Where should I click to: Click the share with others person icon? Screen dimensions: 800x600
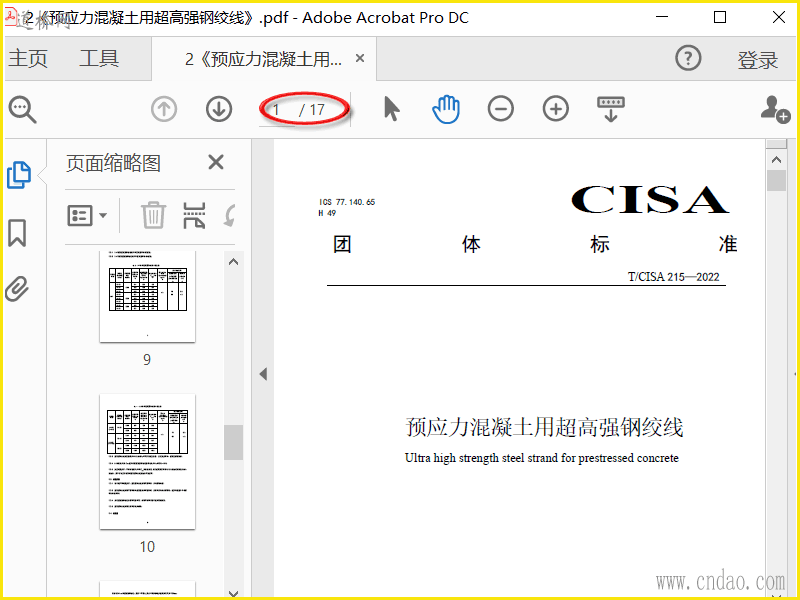point(775,109)
